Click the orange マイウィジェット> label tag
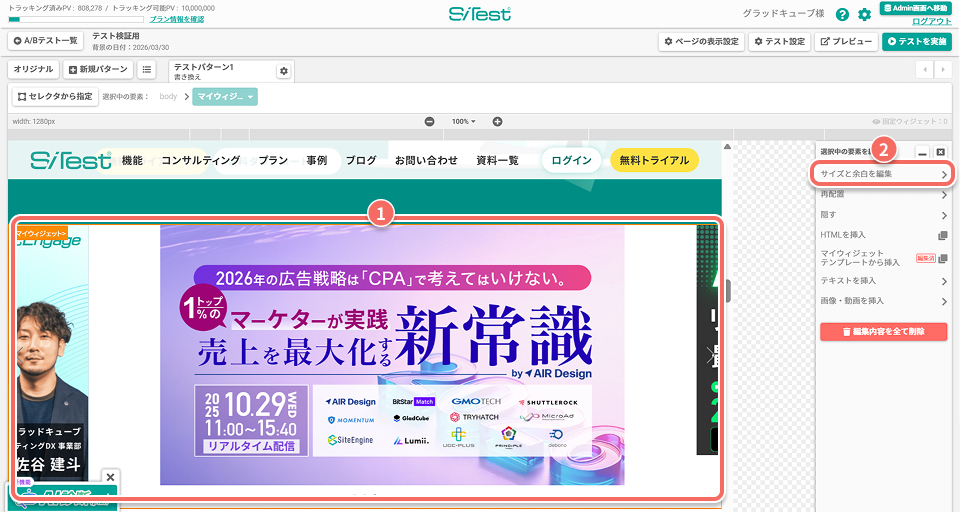Image resolution: width=961 pixels, height=512 pixels. (42, 234)
